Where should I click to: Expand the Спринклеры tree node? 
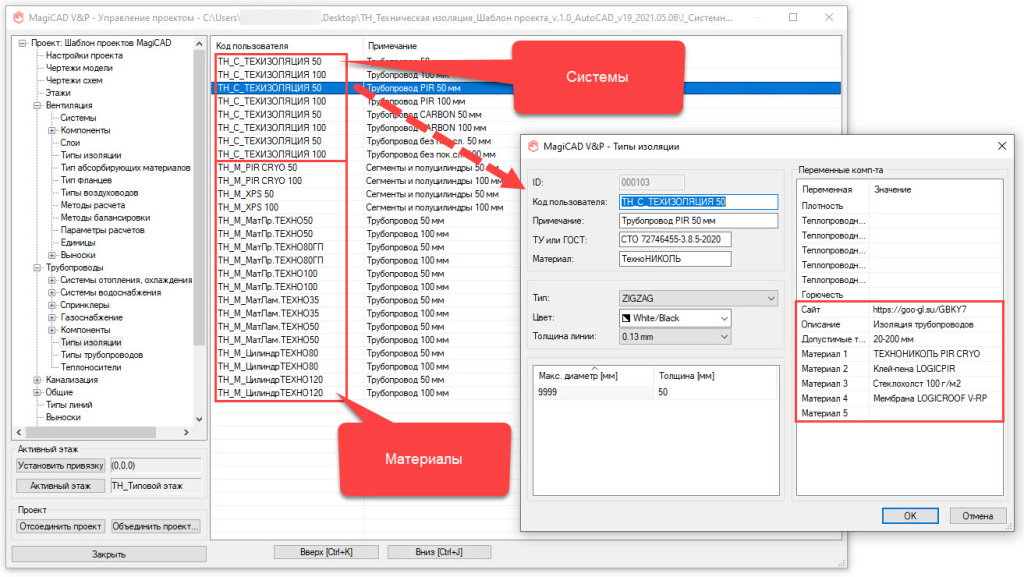click(51, 305)
